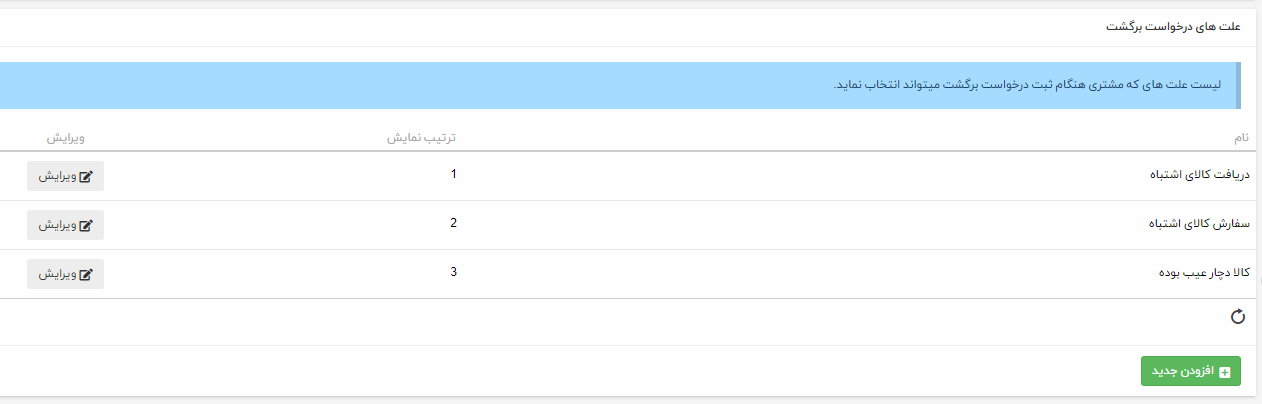The image size is (1262, 404).
Task: Click display order value 3
Action: point(453,272)
